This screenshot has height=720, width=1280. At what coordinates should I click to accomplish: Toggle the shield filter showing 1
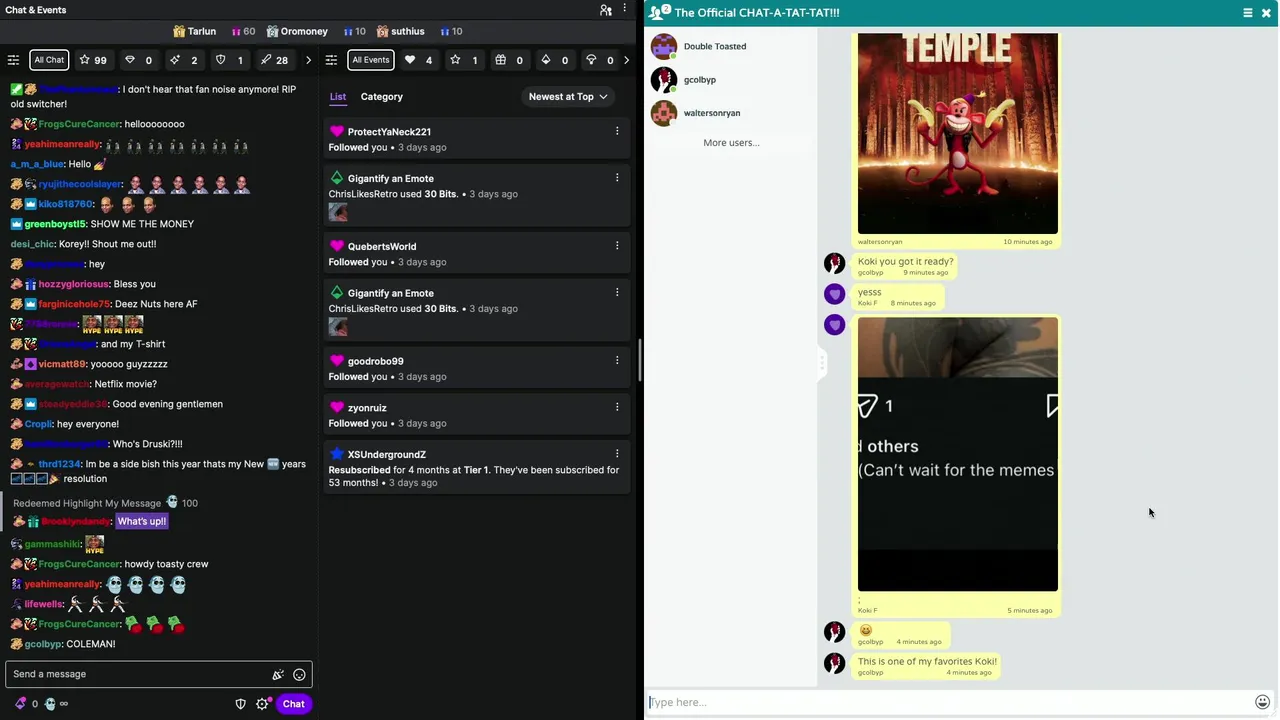point(229,60)
